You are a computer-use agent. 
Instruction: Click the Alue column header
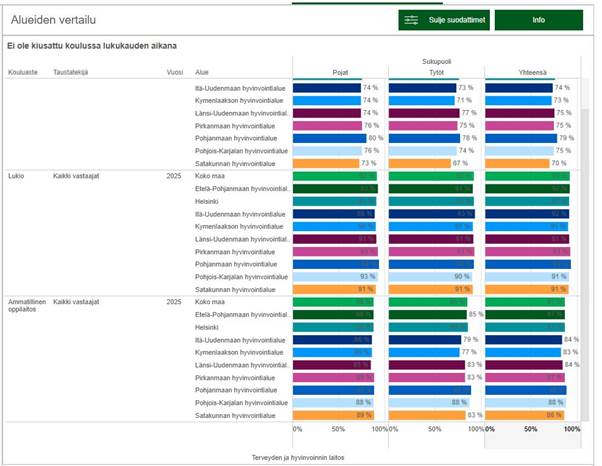(x=202, y=72)
